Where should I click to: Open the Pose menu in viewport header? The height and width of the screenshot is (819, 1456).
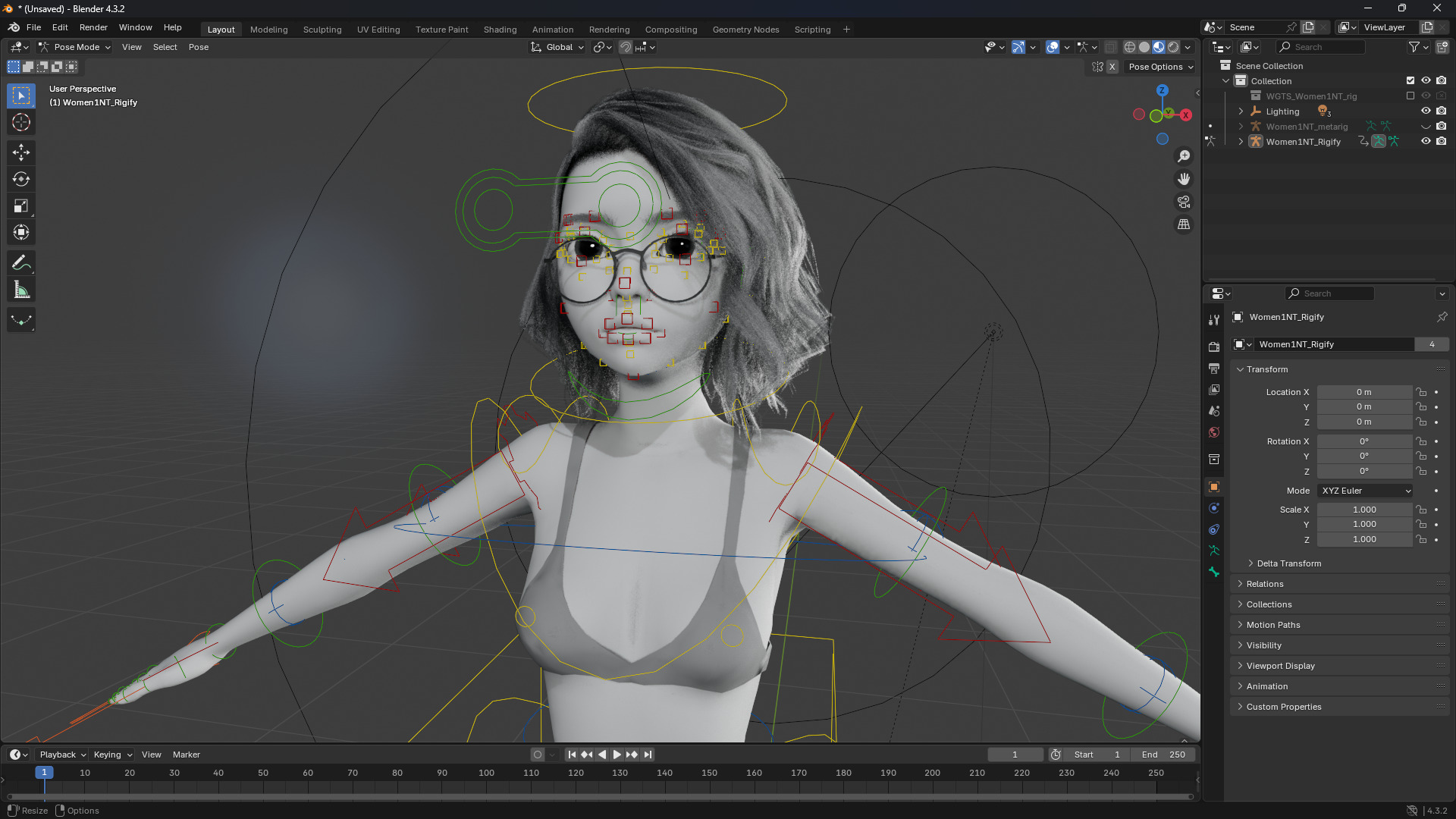click(x=199, y=47)
